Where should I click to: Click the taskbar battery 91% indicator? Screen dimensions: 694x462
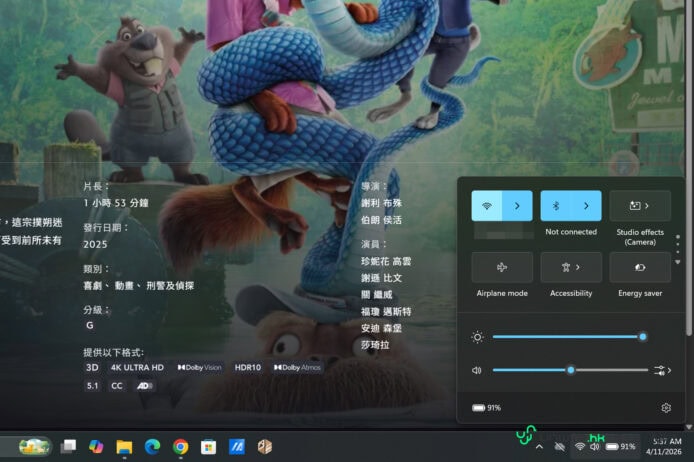[x=620, y=447]
